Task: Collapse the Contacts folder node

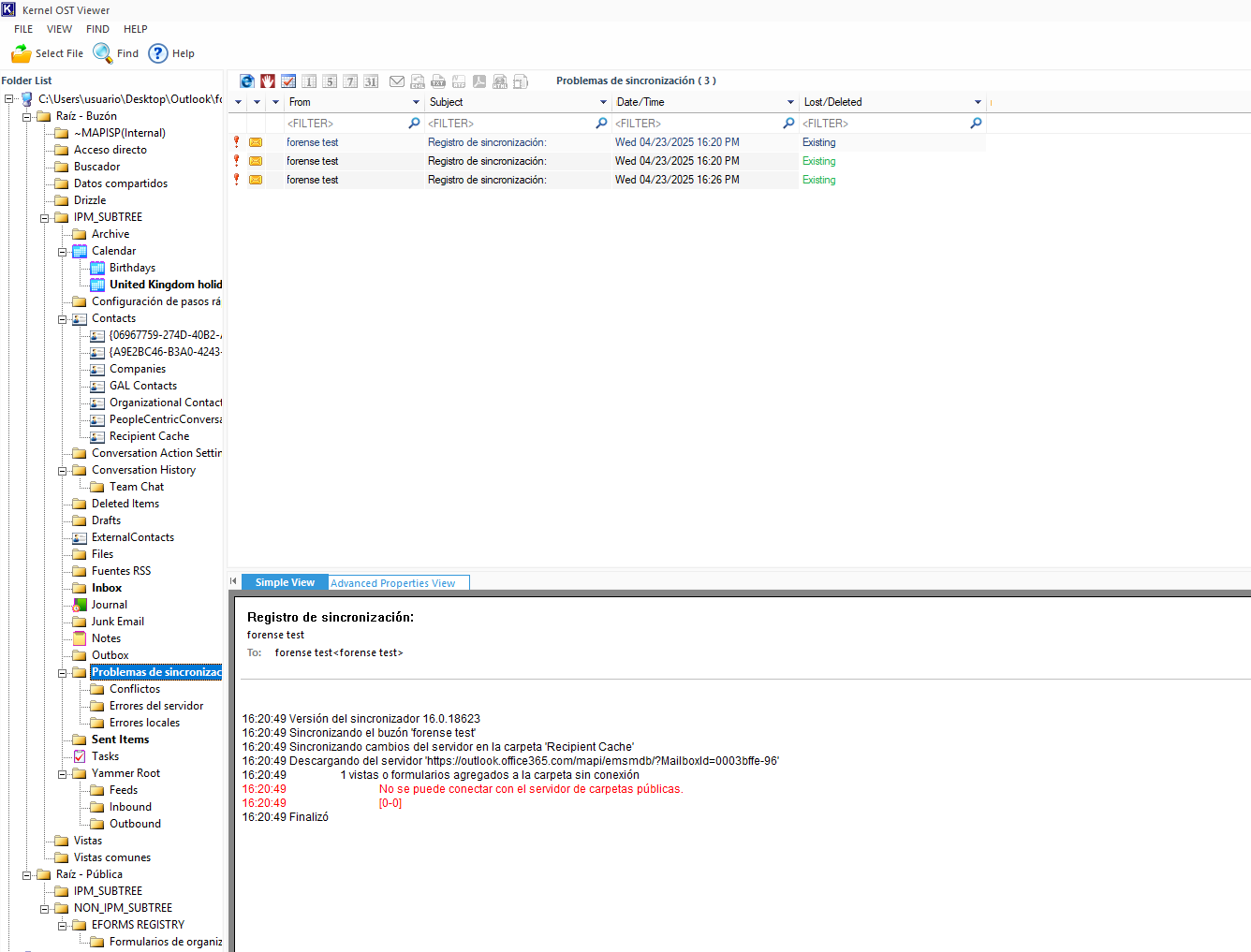Action: point(62,319)
